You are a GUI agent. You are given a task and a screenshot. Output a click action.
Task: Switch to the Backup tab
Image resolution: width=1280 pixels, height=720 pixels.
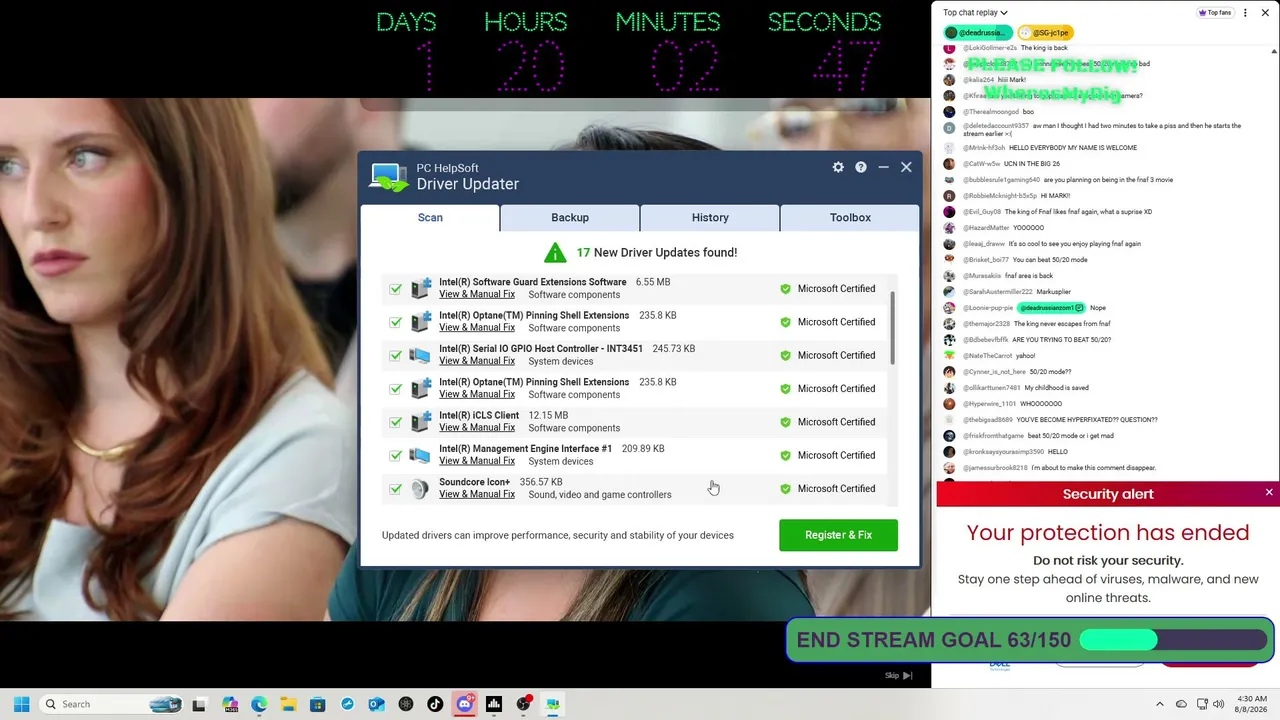pos(570,217)
